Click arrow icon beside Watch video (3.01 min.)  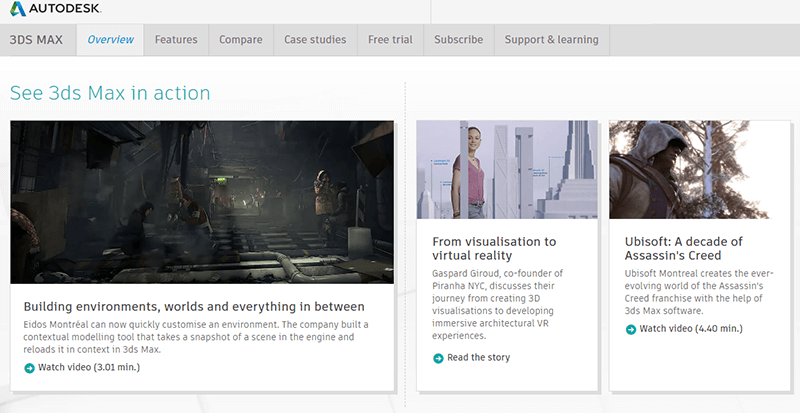coord(30,368)
